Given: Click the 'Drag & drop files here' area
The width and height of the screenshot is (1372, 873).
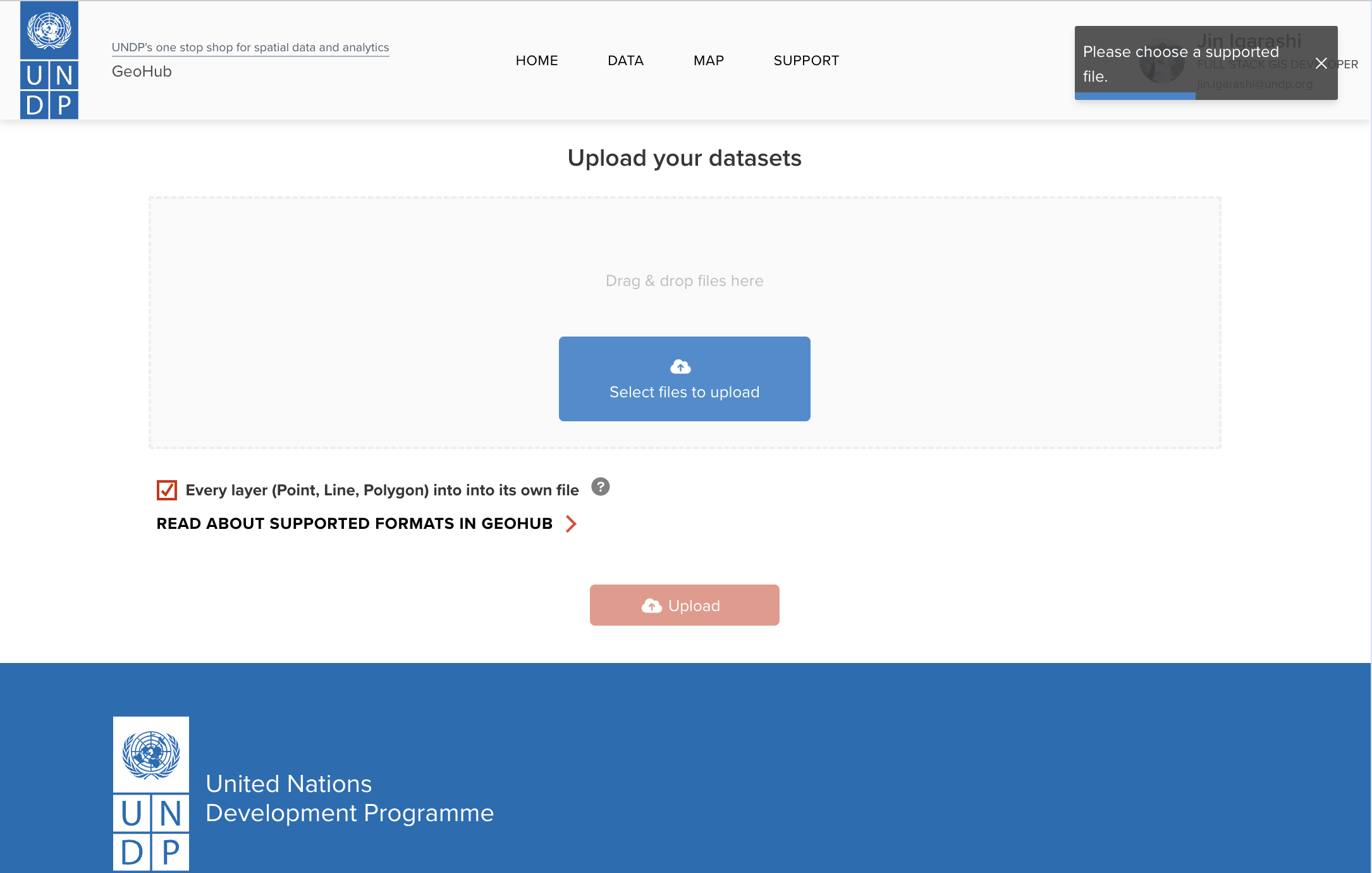Looking at the screenshot, I should click(x=684, y=281).
